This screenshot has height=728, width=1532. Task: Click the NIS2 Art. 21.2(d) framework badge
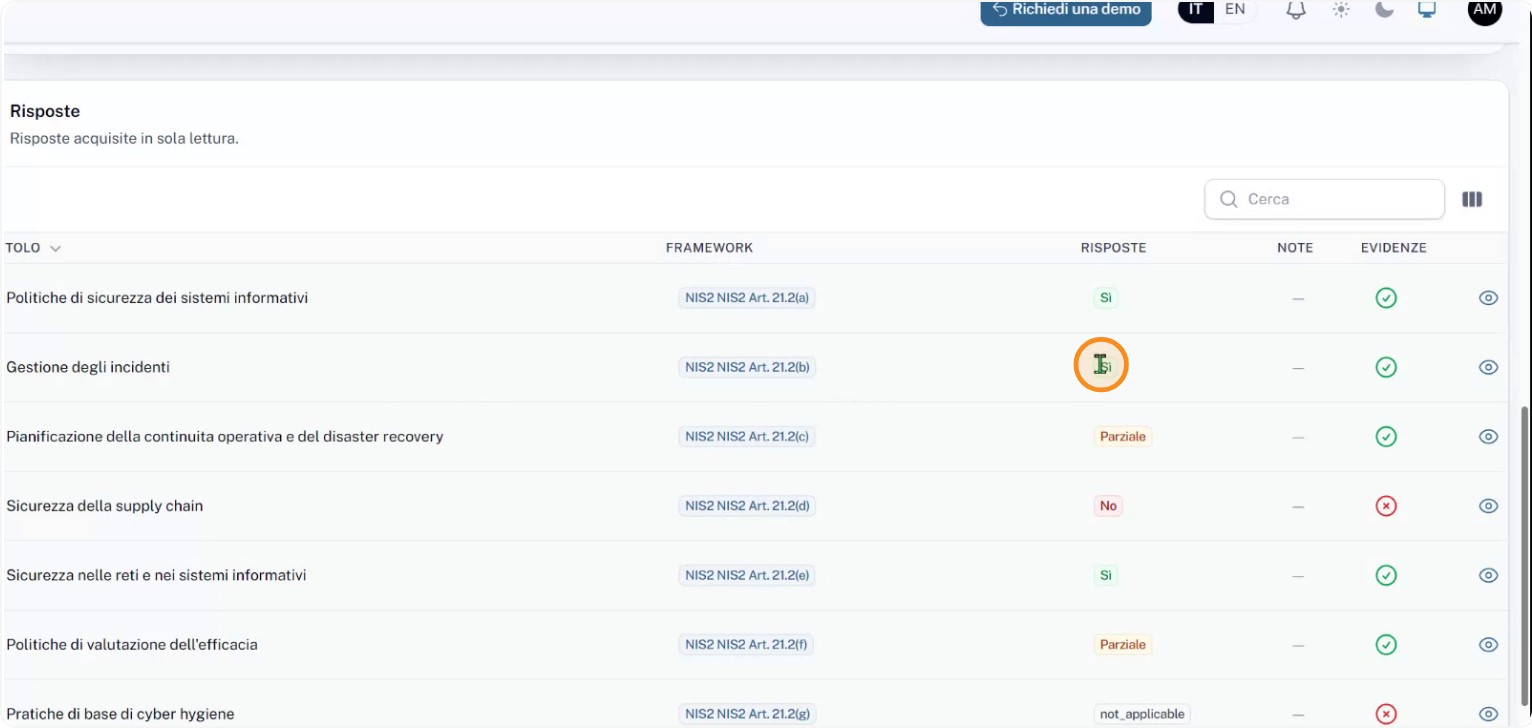tap(747, 506)
